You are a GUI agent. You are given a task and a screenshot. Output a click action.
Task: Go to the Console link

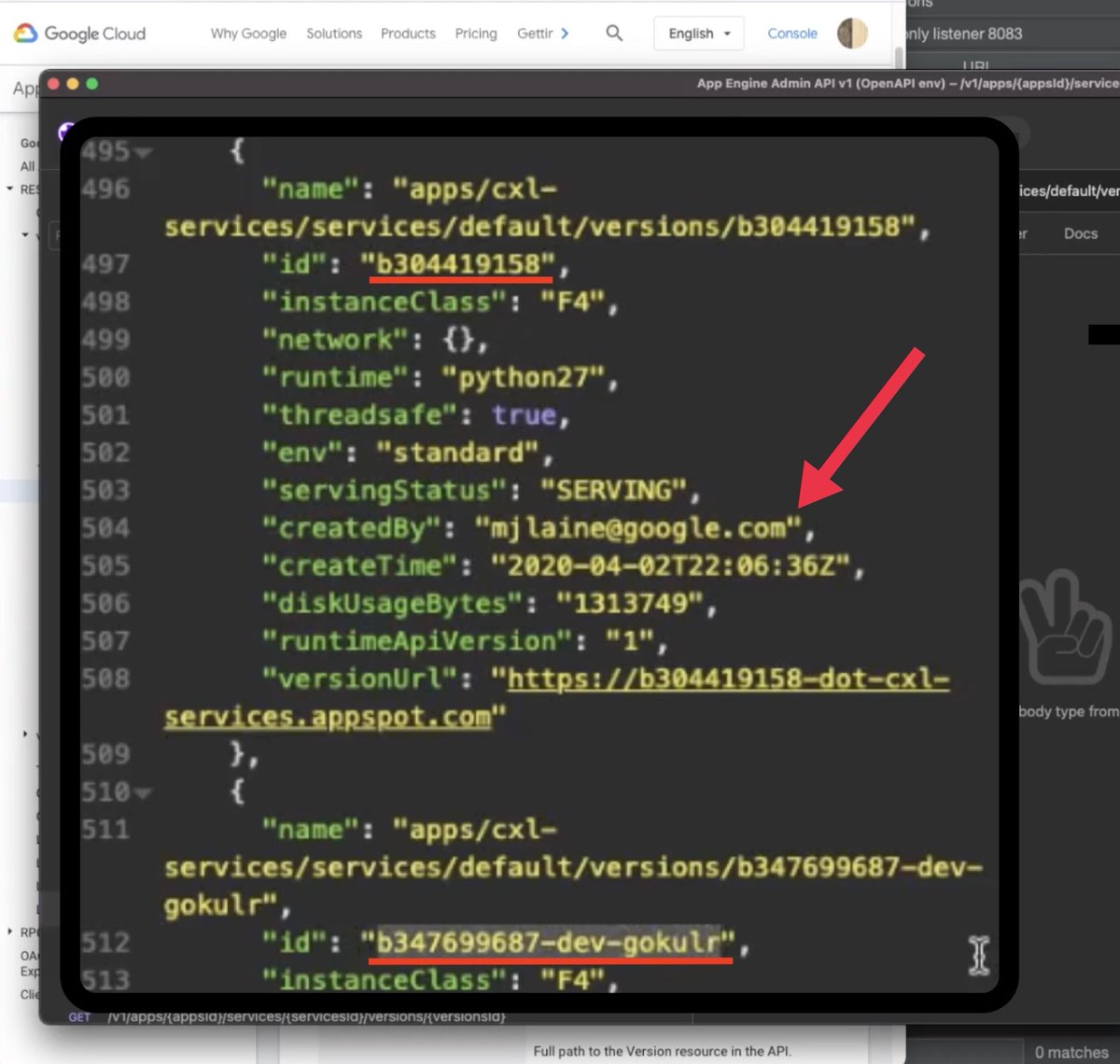point(792,34)
